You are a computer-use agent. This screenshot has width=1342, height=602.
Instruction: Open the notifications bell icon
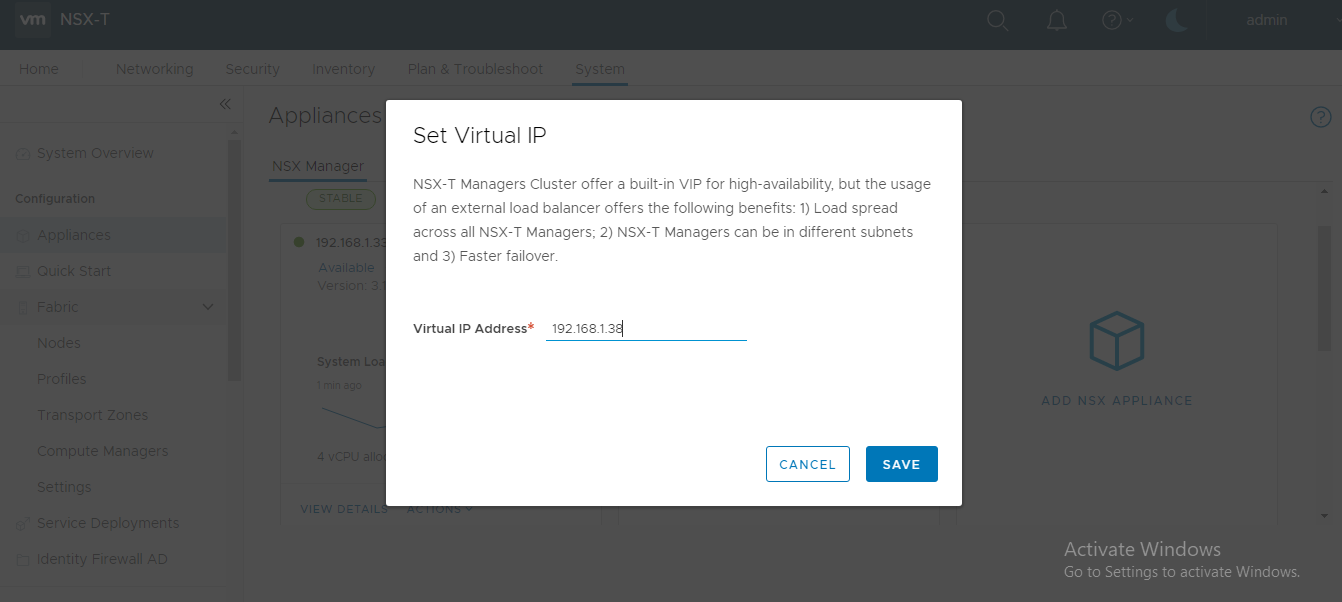click(x=1057, y=21)
